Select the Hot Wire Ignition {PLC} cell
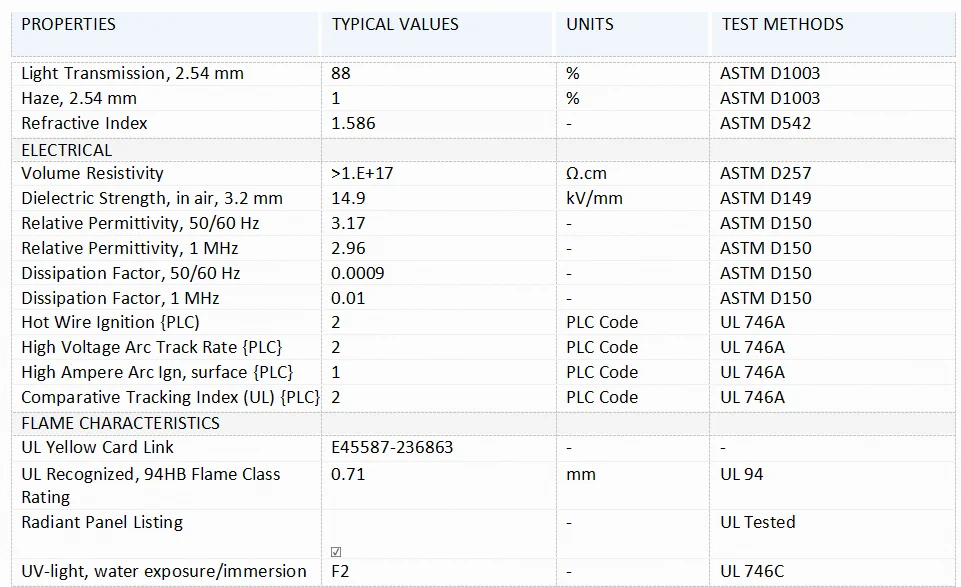Image resolution: width=961 pixels, height=587 pixels. click(x=110, y=322)
